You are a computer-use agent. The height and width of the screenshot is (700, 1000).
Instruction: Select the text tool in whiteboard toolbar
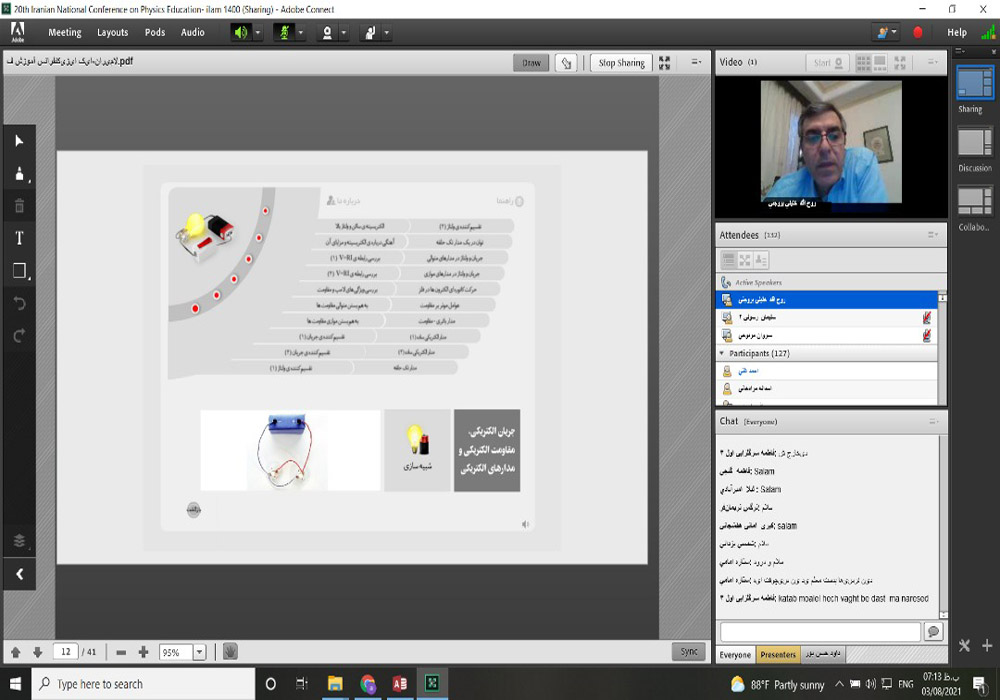tap(19, 238)
